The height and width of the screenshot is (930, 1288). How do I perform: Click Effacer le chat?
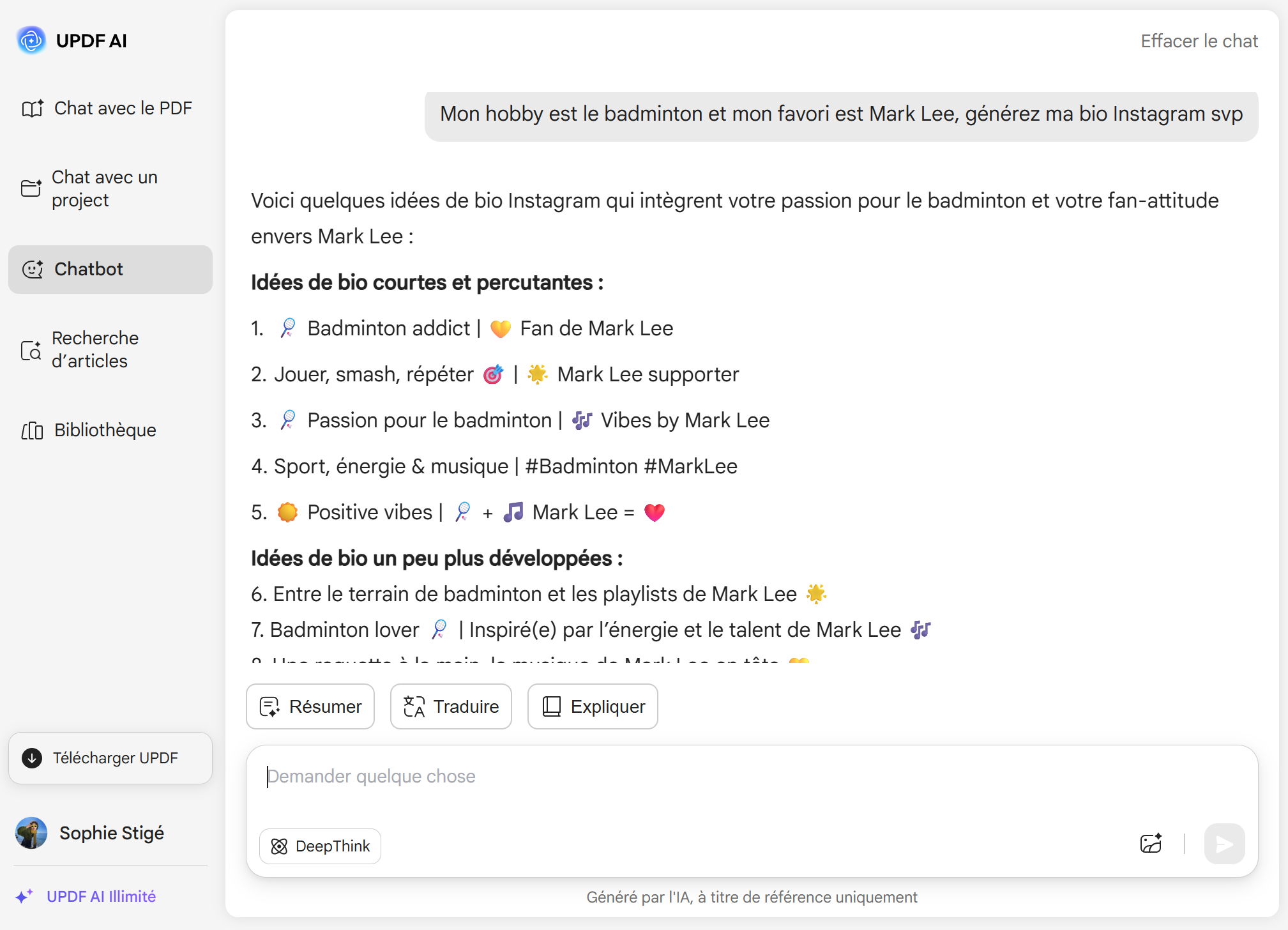1199,41
